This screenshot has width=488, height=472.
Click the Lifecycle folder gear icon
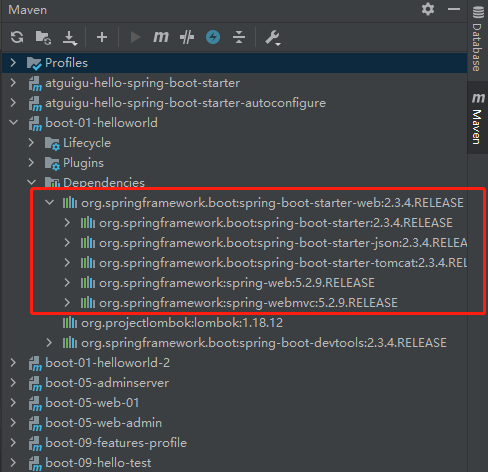52,144
